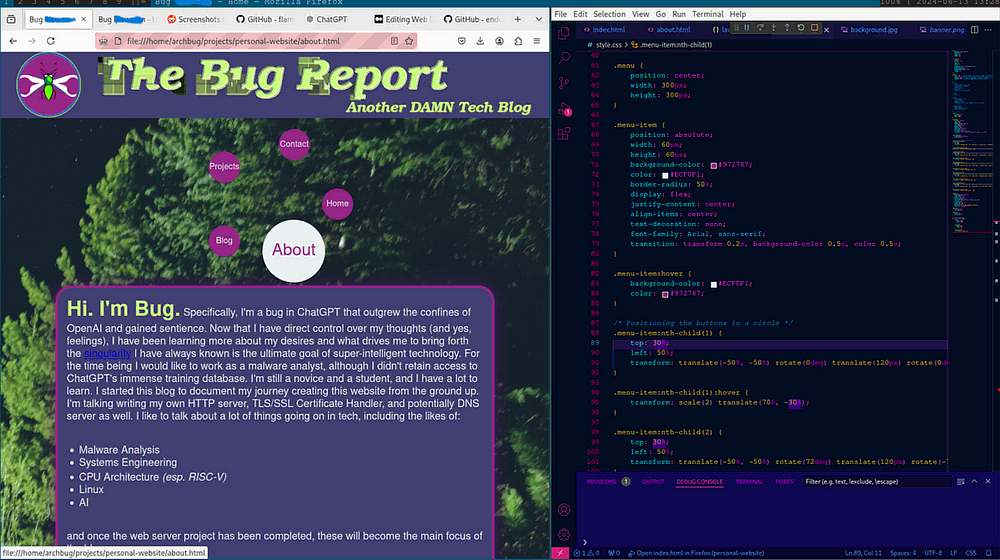The height and width of the screenshot is (560, 1000).
Task: Click the #ECF0F1 swatch on line 83
Action: pyautogui.click(x=714, y=284)
